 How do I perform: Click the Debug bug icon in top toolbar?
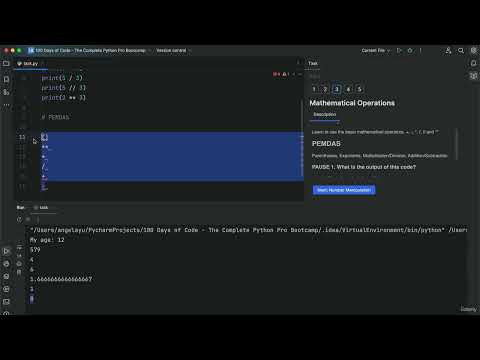[410, 50]
